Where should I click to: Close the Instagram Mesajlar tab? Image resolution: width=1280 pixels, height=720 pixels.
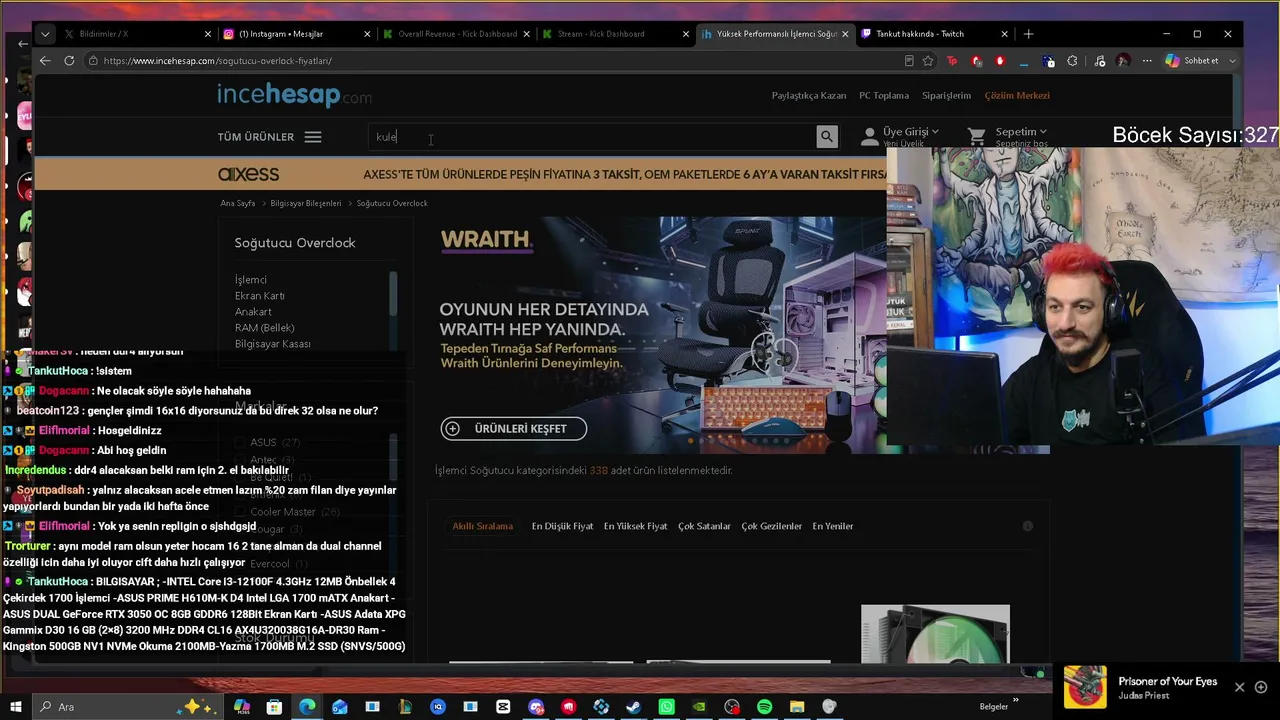(367, 34)
